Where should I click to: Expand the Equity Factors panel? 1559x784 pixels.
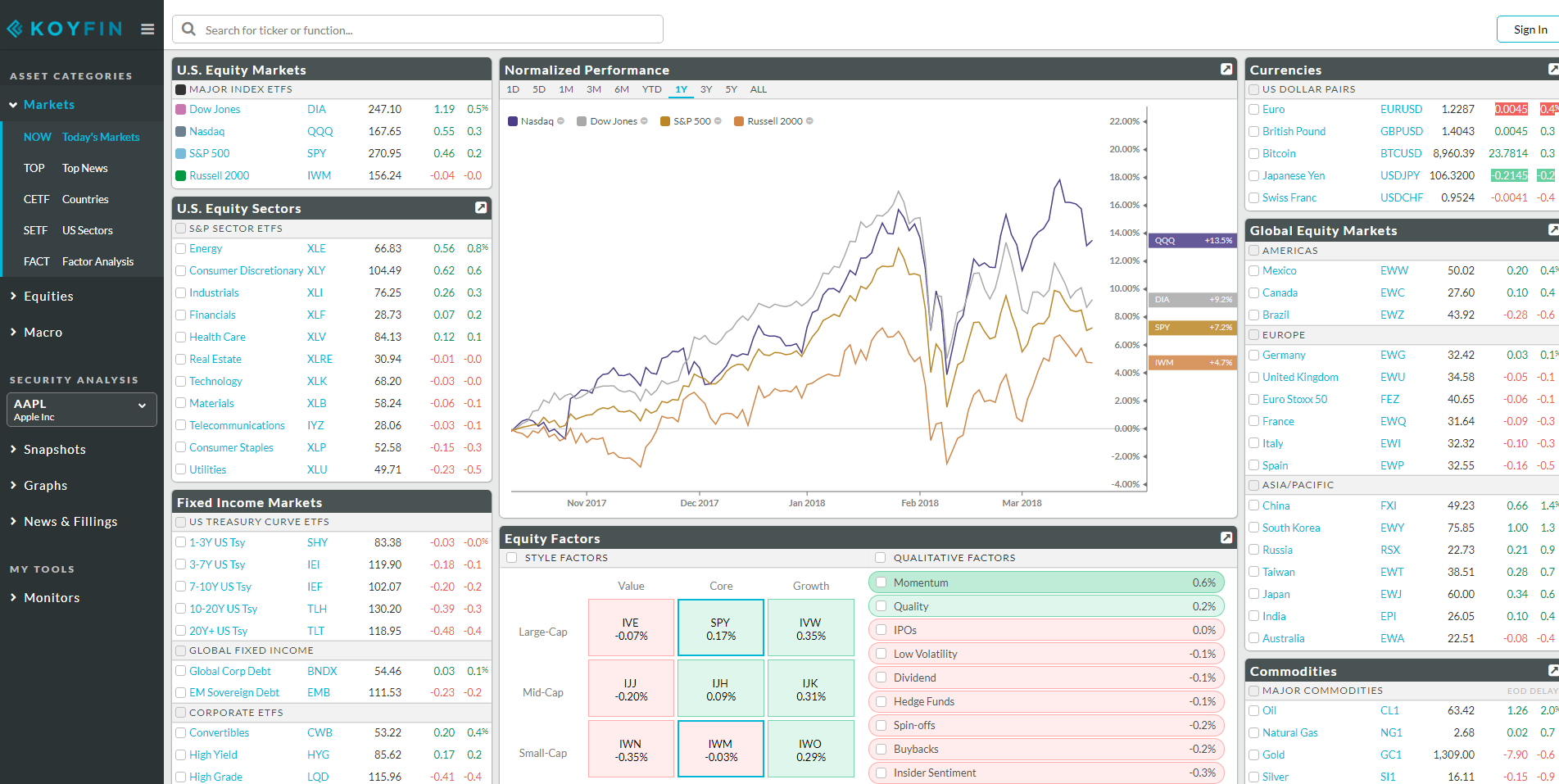click(1226, 538)
